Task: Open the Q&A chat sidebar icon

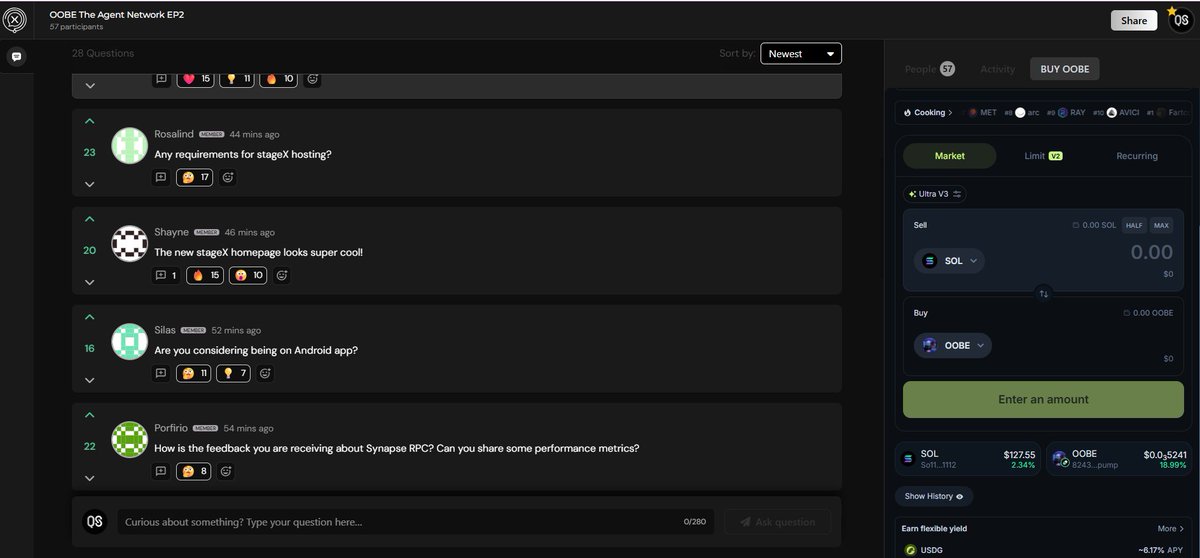Action: 16,57
